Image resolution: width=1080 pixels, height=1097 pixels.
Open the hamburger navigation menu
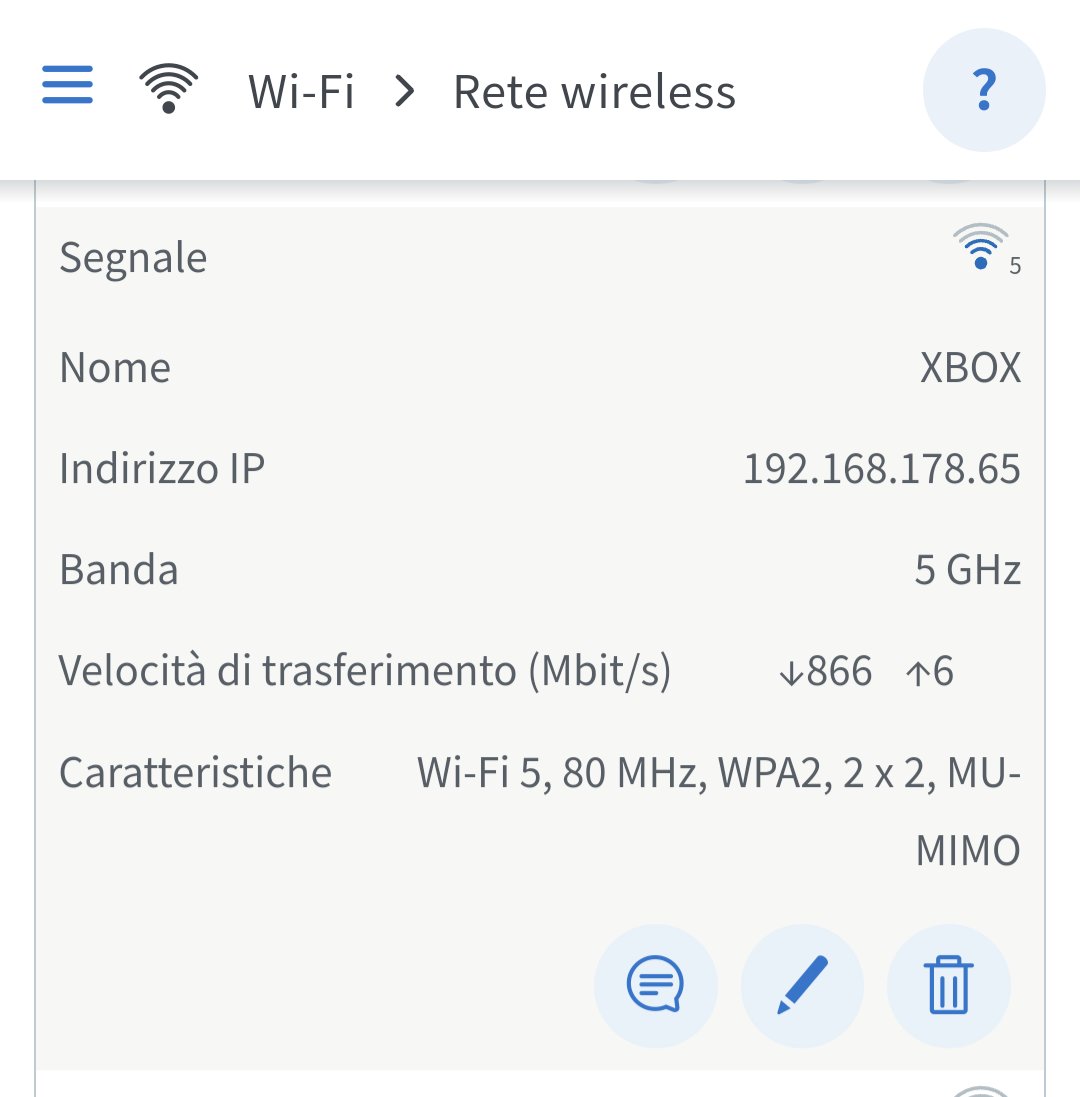click(x=67, y=85)
